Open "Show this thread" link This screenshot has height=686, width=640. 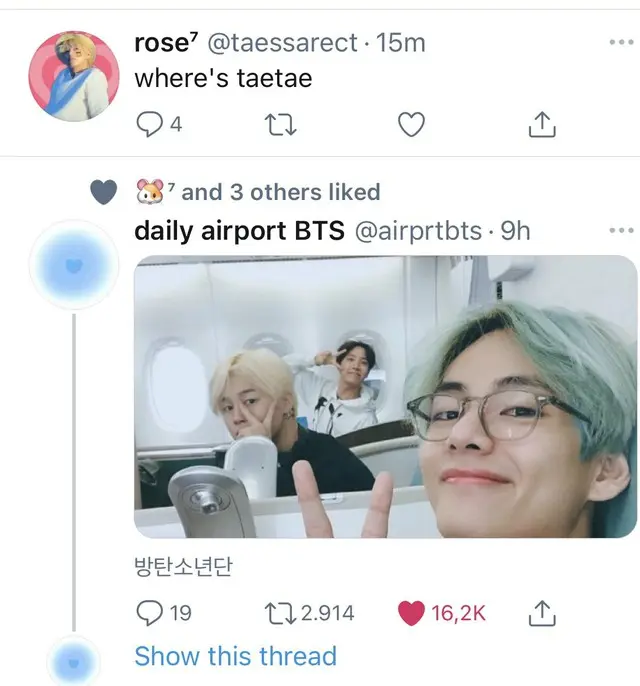pyautogui.click(x=236, y=656)
